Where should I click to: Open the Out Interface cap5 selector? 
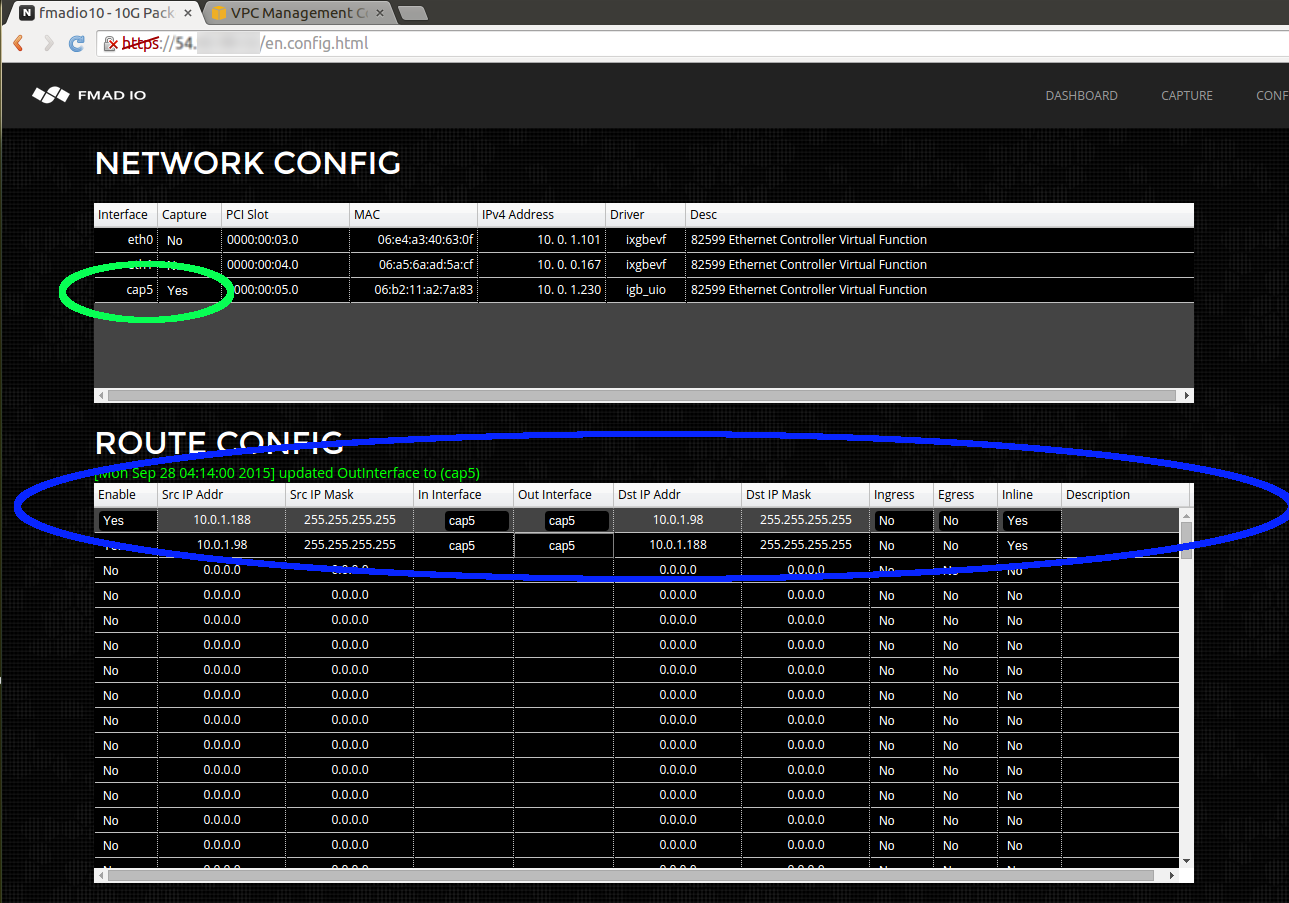[x=577, y=520]
